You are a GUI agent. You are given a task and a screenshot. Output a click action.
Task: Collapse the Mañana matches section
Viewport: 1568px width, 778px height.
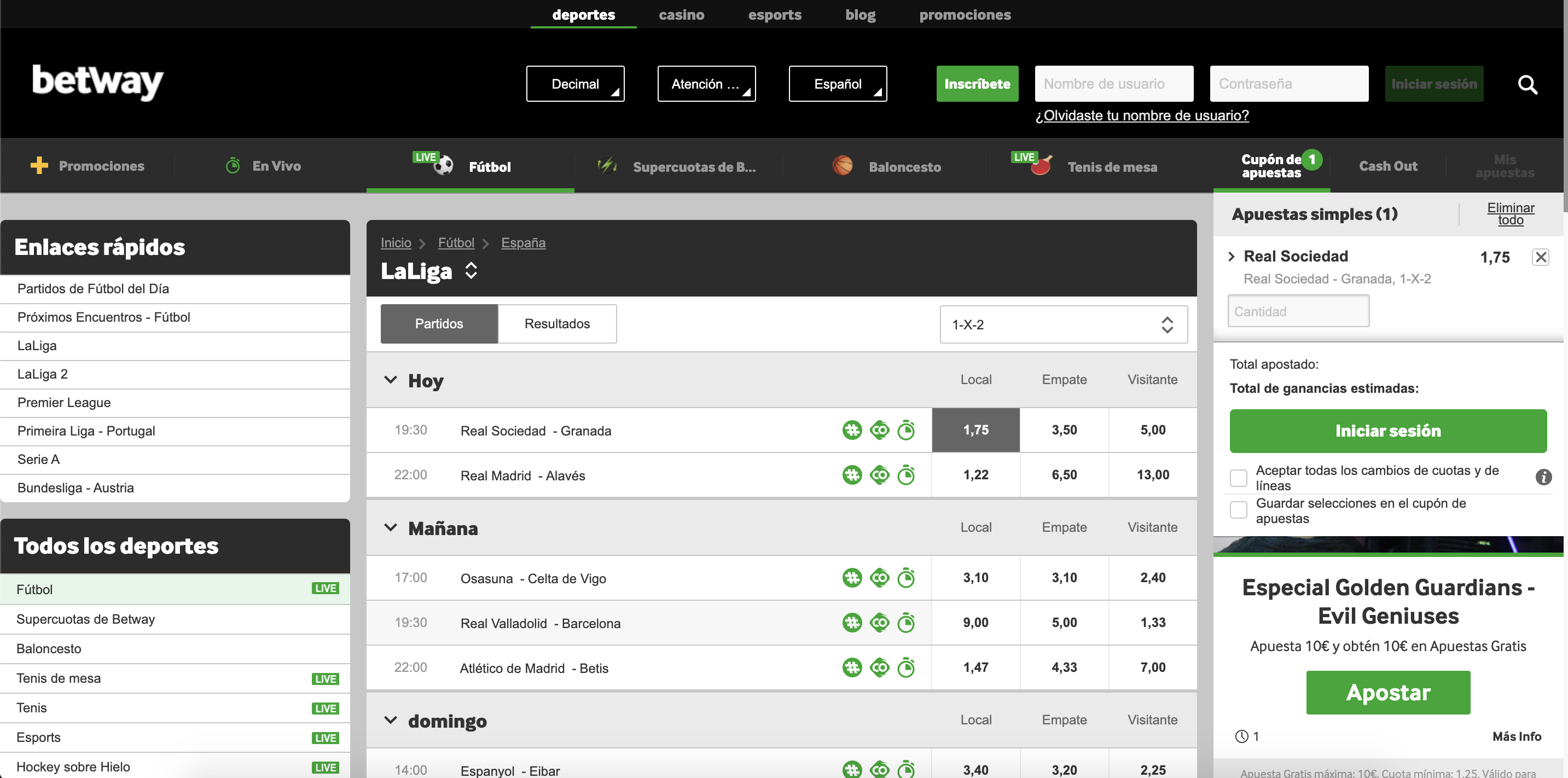click(x=391, y=527)
